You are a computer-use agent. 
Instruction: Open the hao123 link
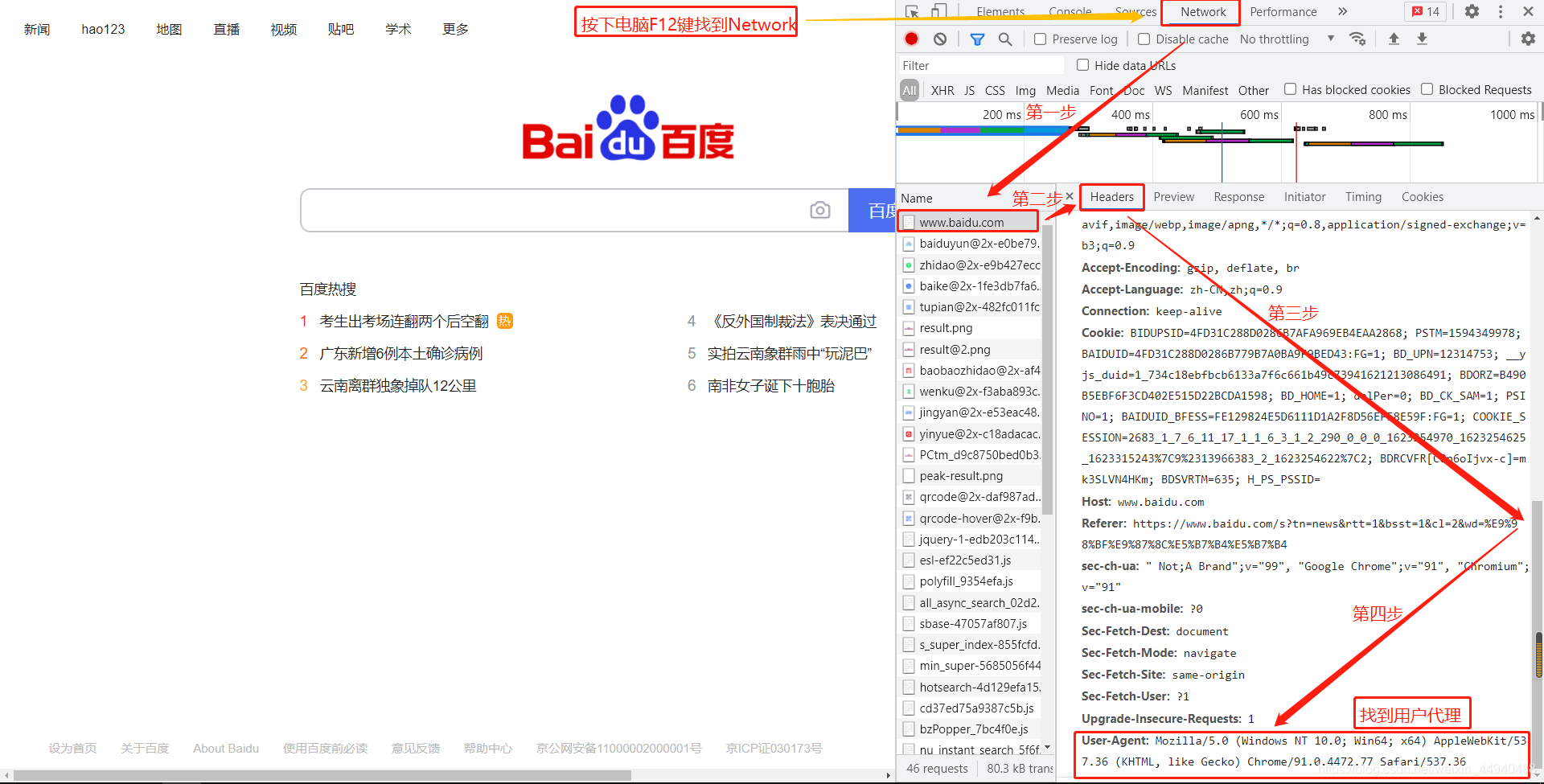[x=103, y=29]
